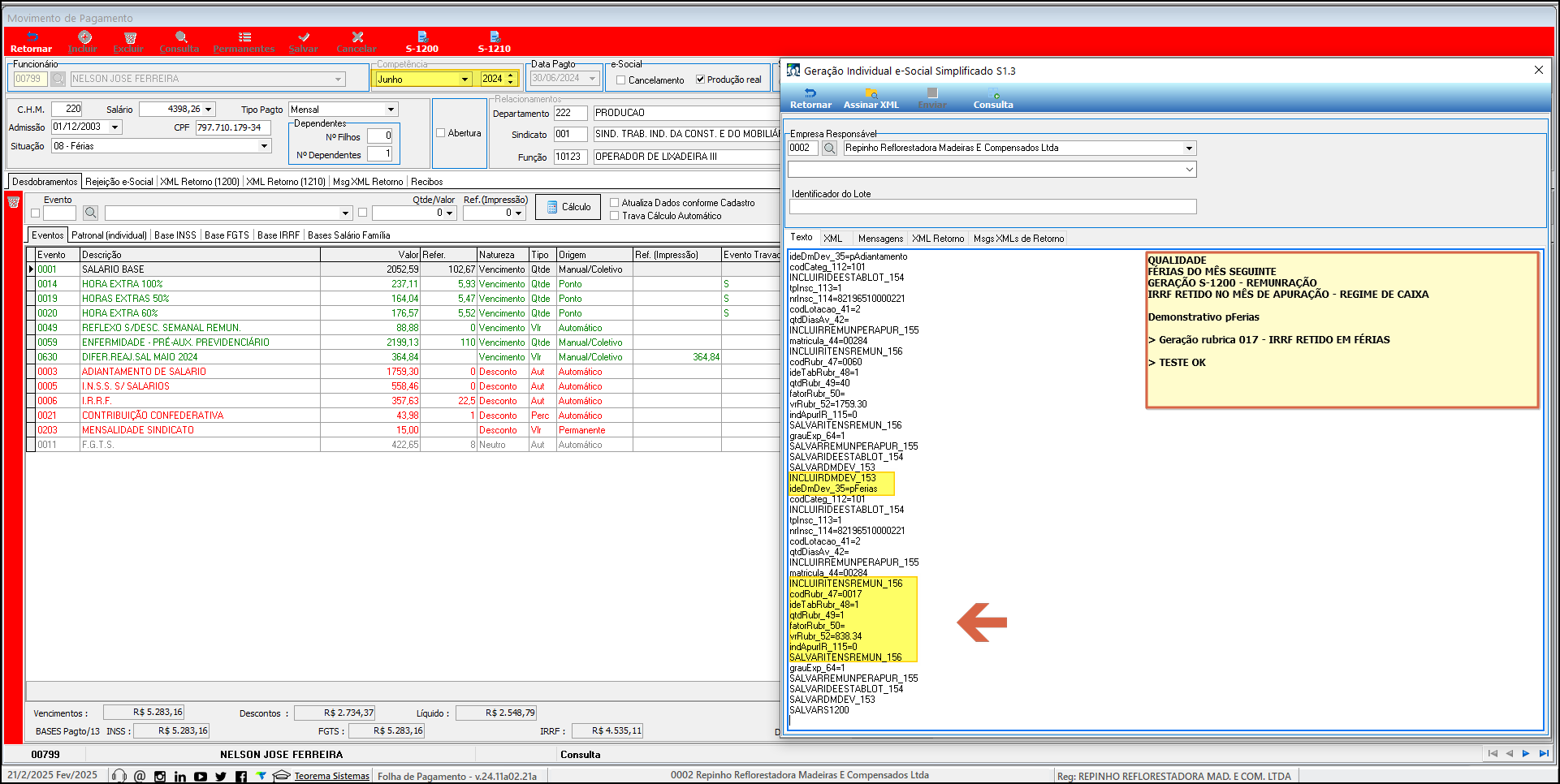Click the Evento search magnifier icon
The image size is (1560, 784).
[x=91, y=213]
